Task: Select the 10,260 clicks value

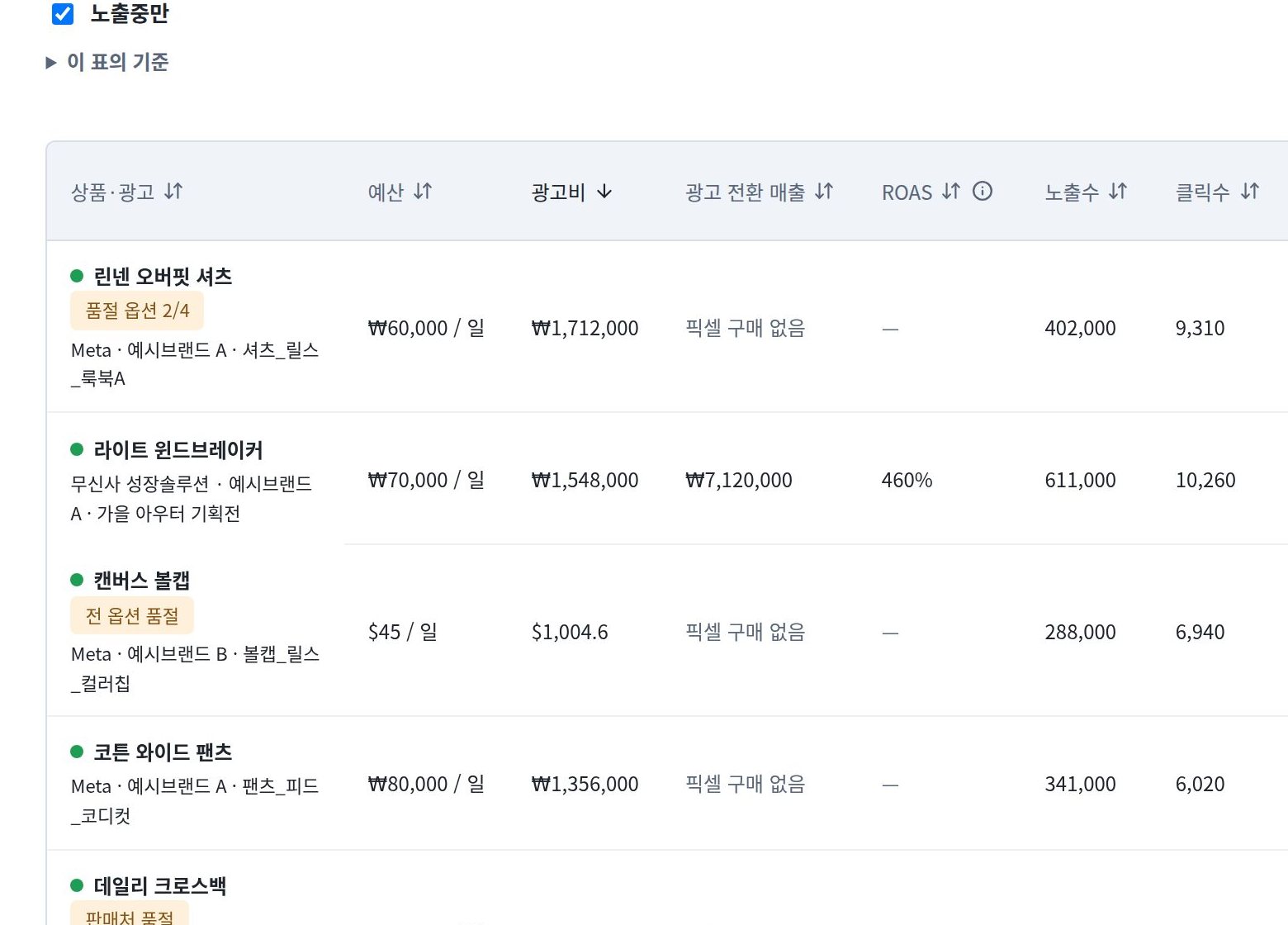Action: (1205, 480)
